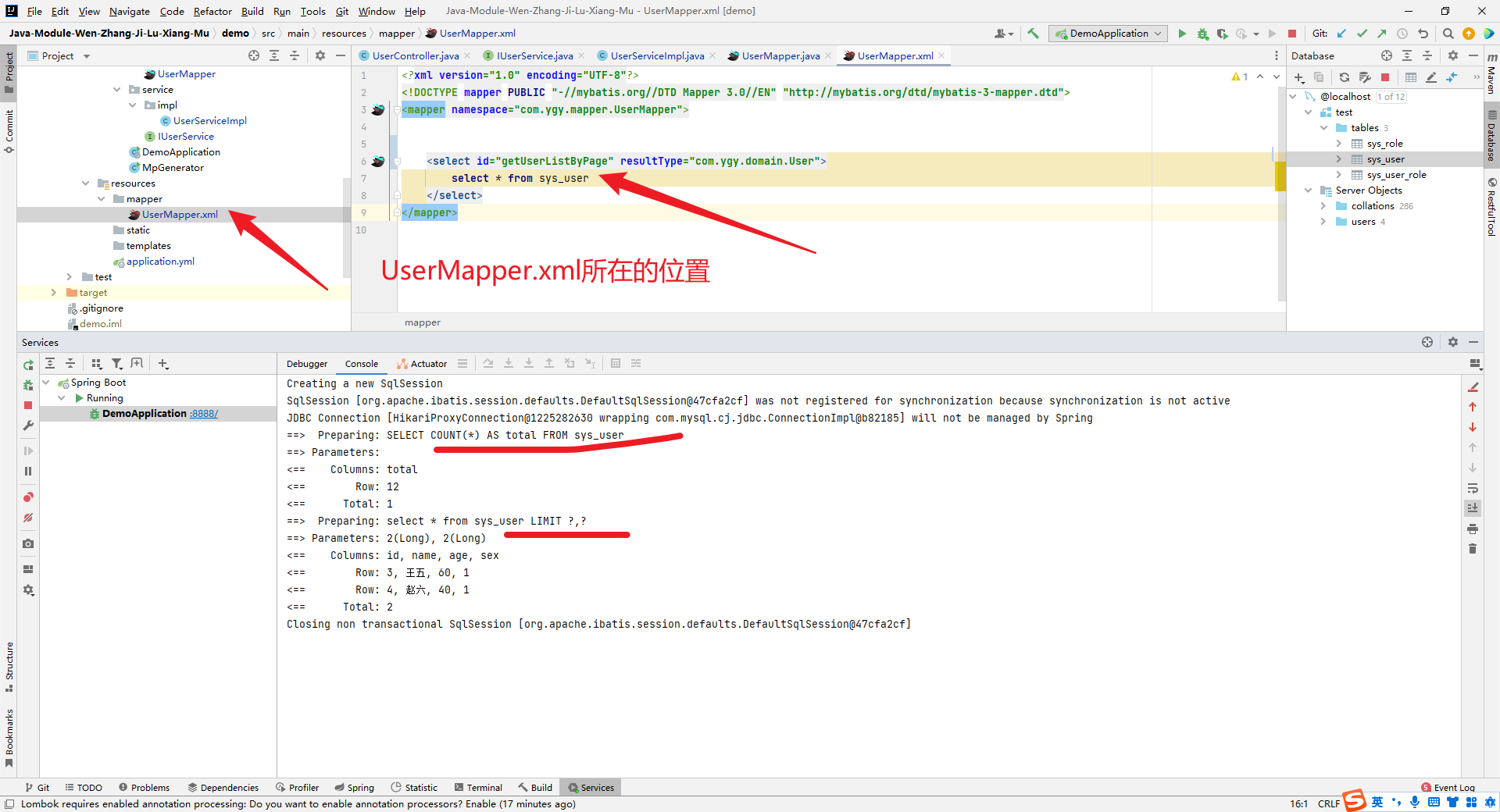Expand sys_role table node

click(x=1338, y=144)
